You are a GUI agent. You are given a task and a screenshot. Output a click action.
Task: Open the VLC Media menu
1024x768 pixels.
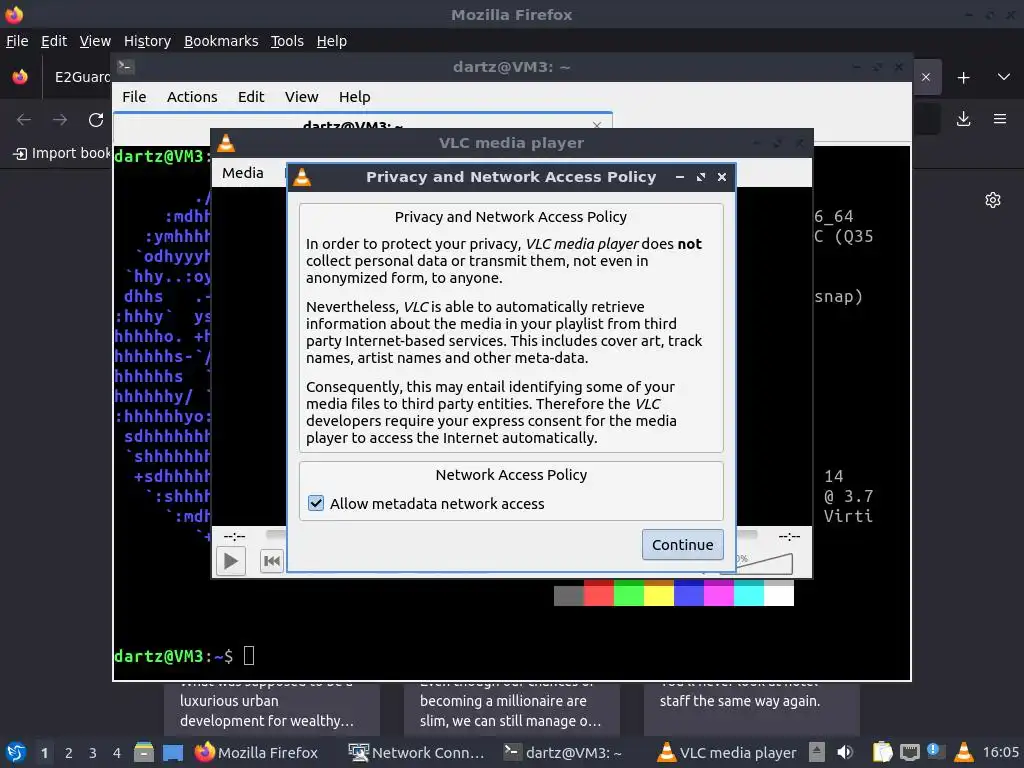pos(242,173)
